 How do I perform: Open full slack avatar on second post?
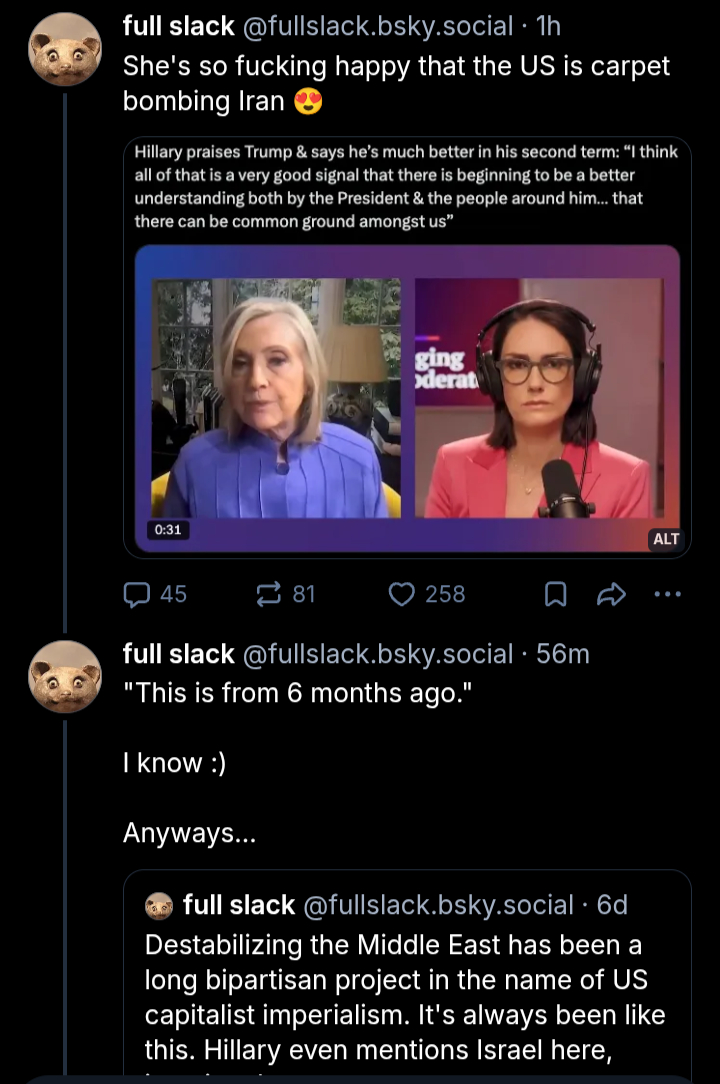[x=64, y=677]
